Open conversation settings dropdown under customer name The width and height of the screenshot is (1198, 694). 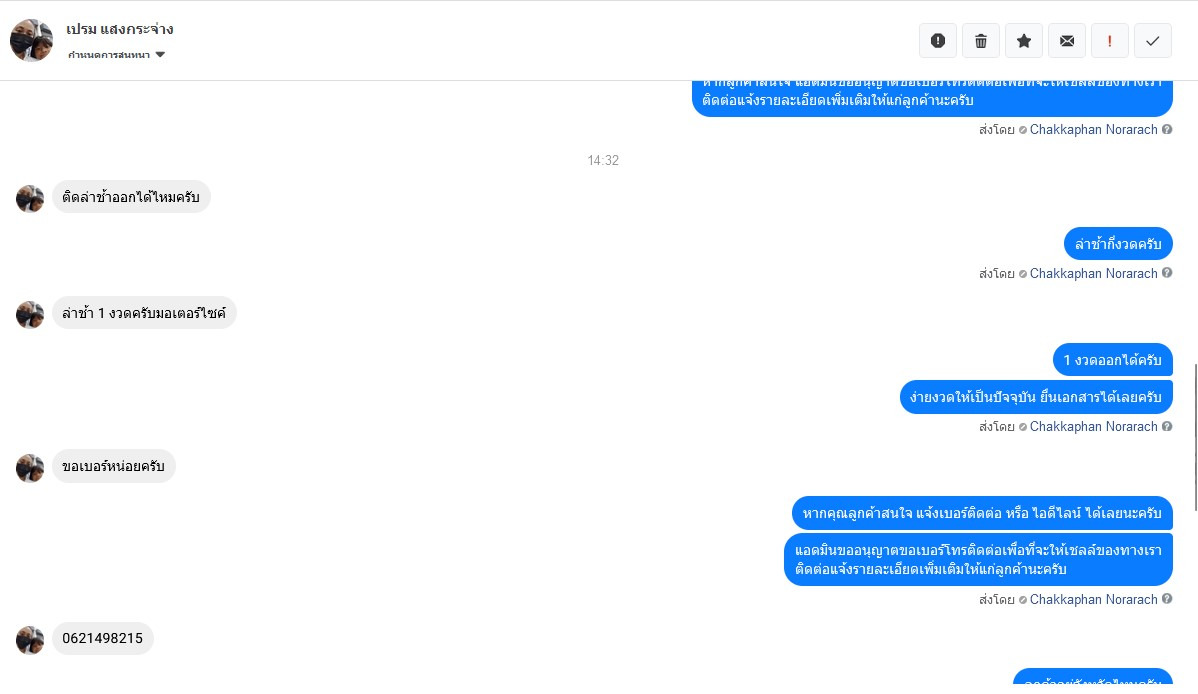click(116, 55)
